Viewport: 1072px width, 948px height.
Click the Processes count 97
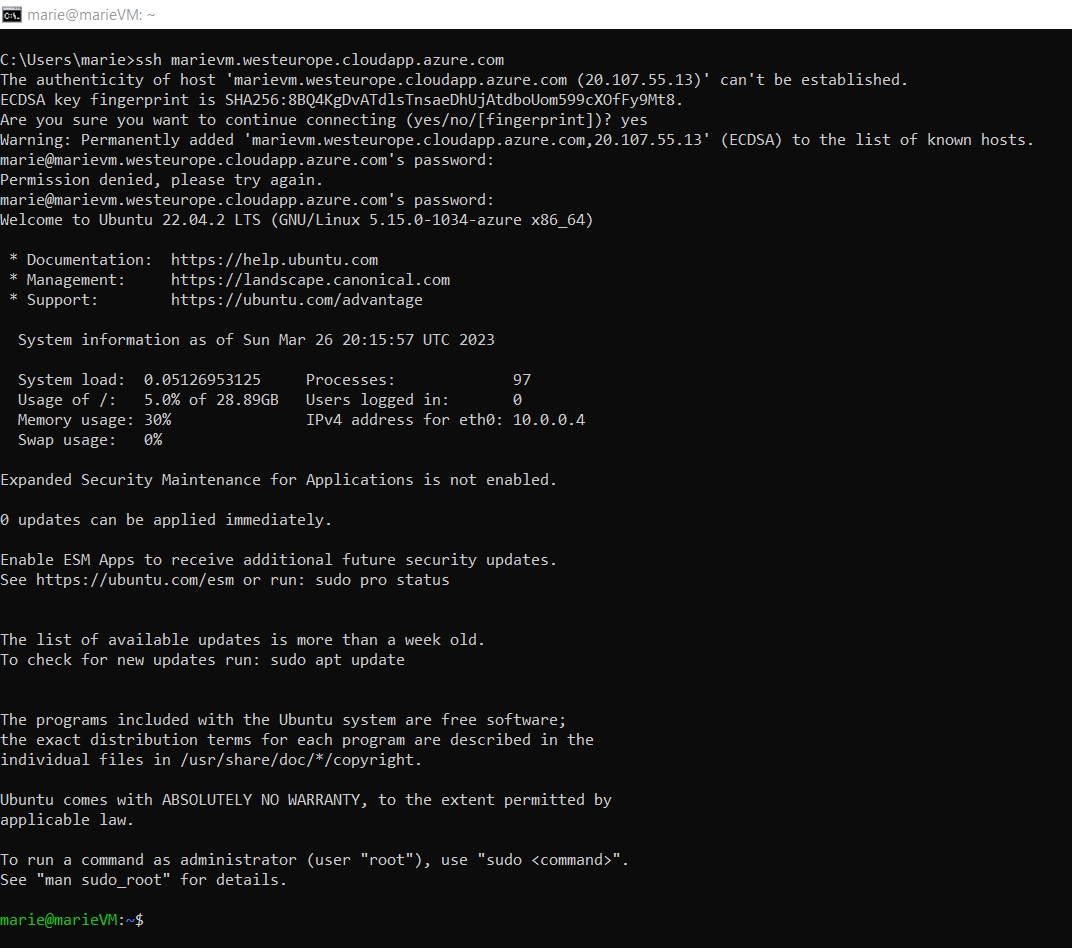click(522, 380)
